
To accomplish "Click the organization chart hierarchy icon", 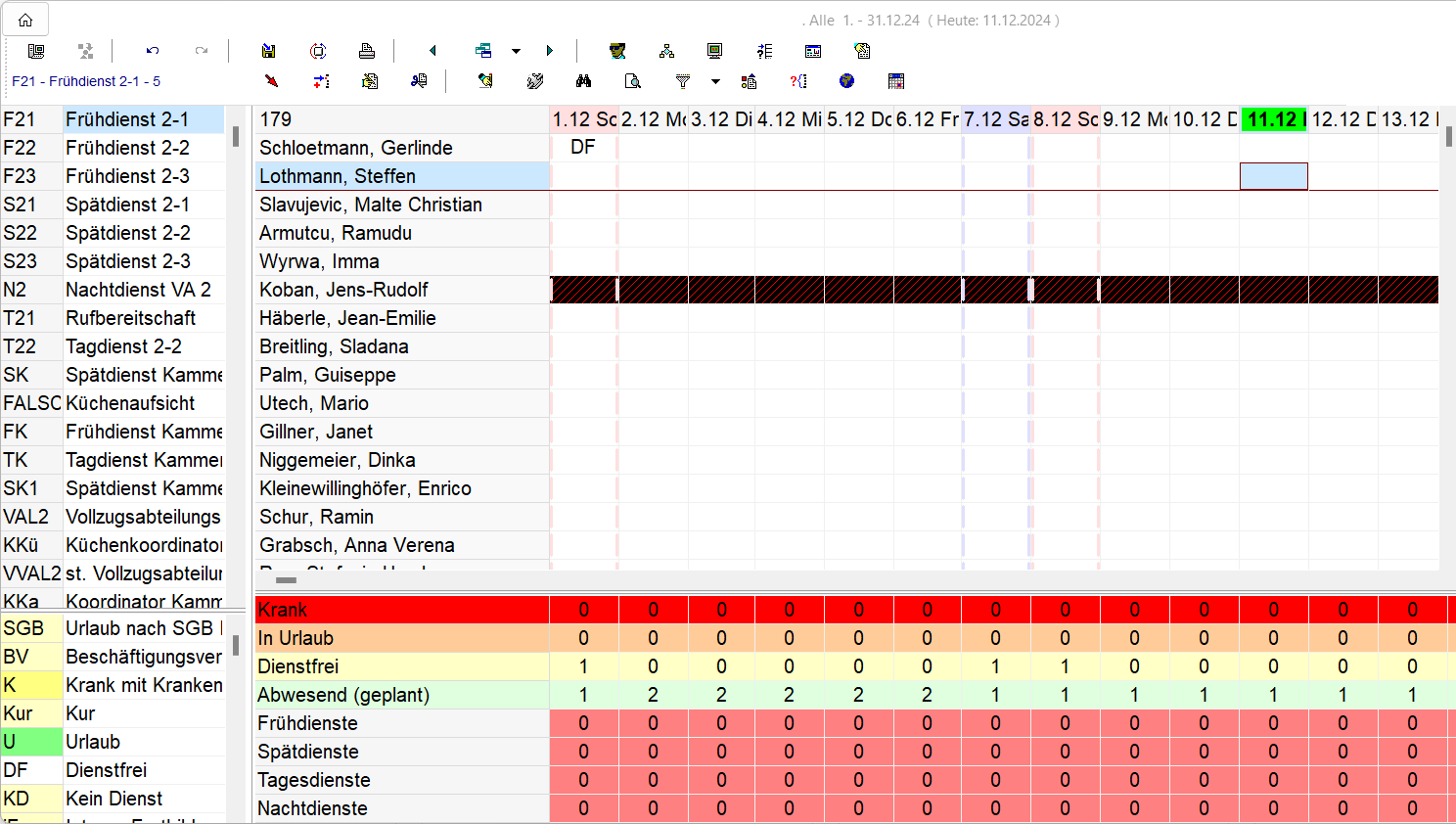I will click(x=666, y=51).
